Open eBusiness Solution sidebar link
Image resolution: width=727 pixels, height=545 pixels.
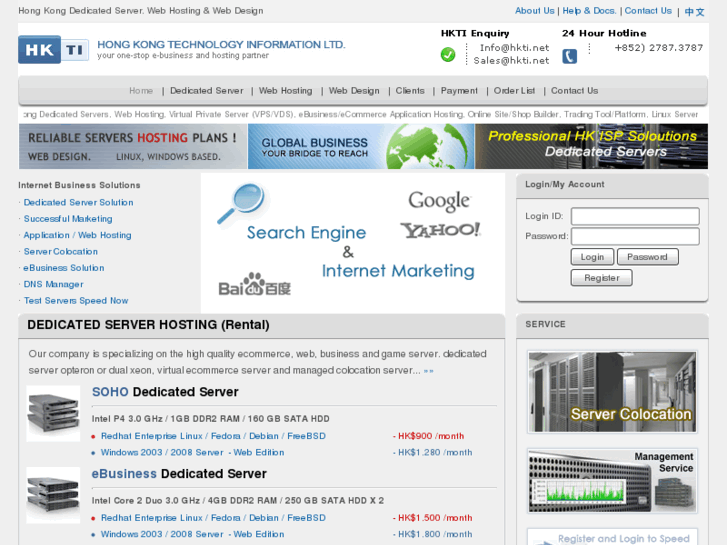(64, 268)
